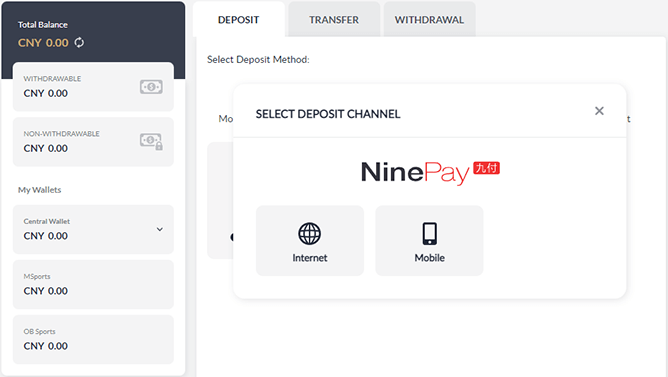Click the NinePay logo
The image size is (668, 377).
pyautogui.click(x=430, y=173)
